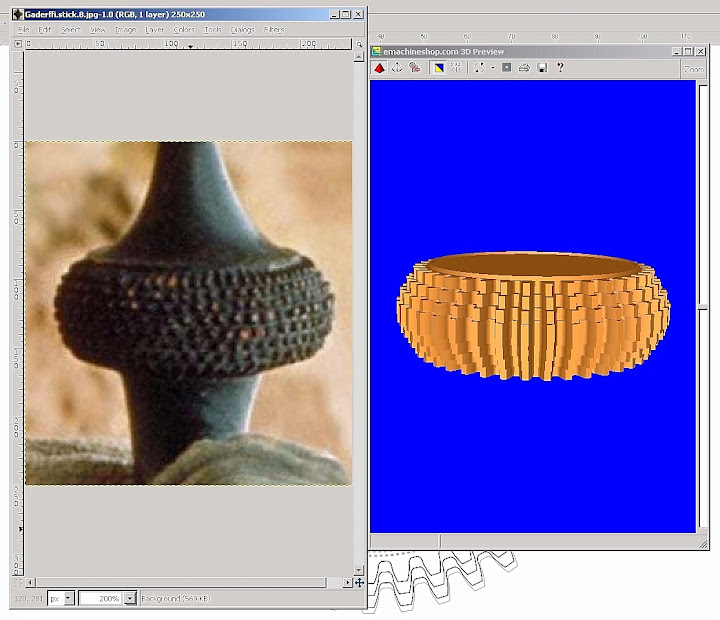Click the gray square icon in 3D Preview
Viewport: 720px width, 620px height.
506,68
